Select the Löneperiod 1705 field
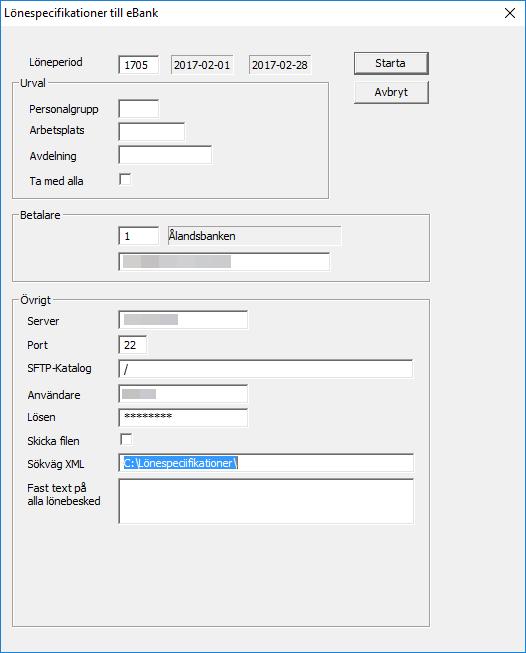 coord(139,65)
